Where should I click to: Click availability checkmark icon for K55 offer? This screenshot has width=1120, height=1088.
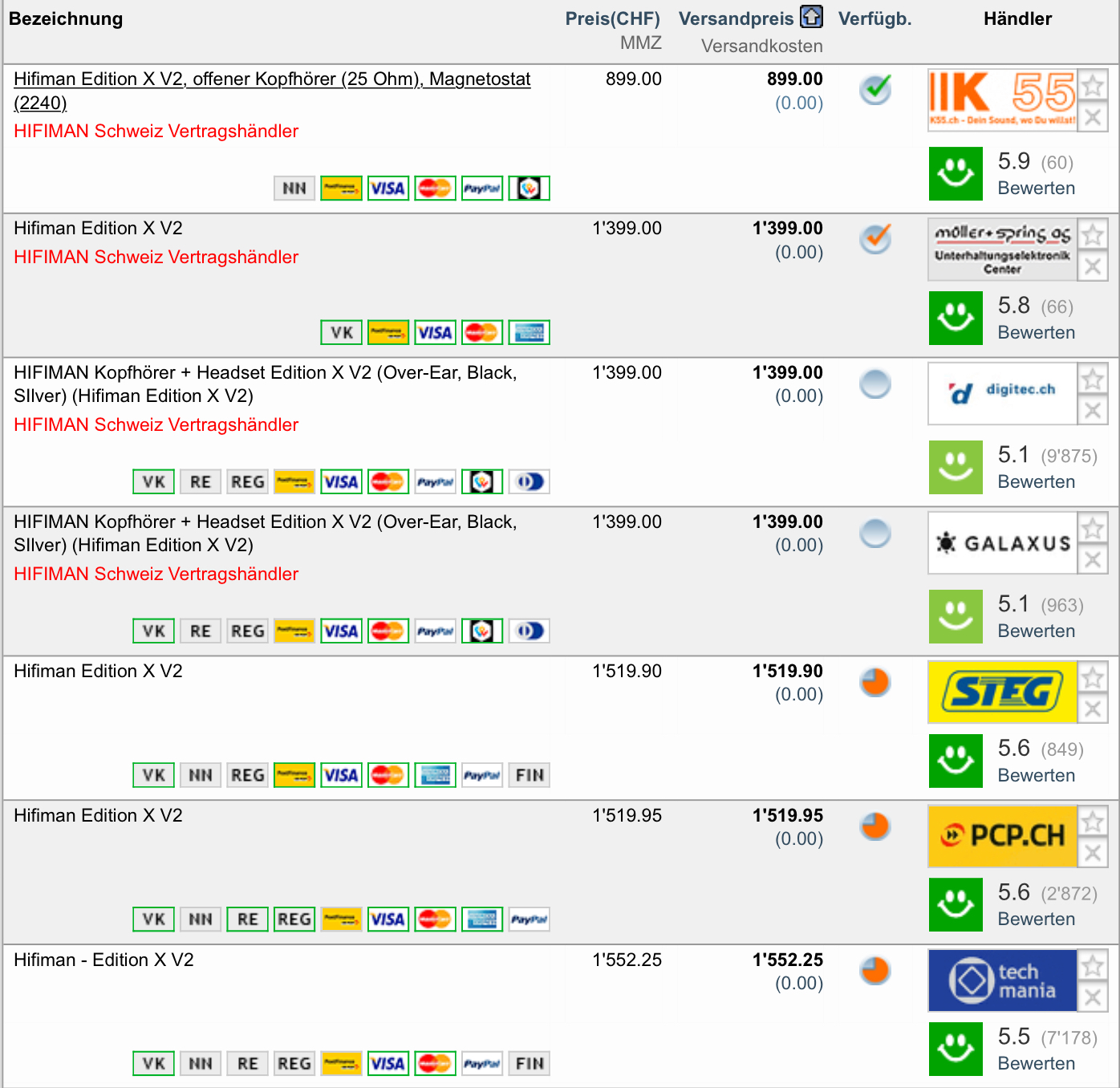[875, 89]
